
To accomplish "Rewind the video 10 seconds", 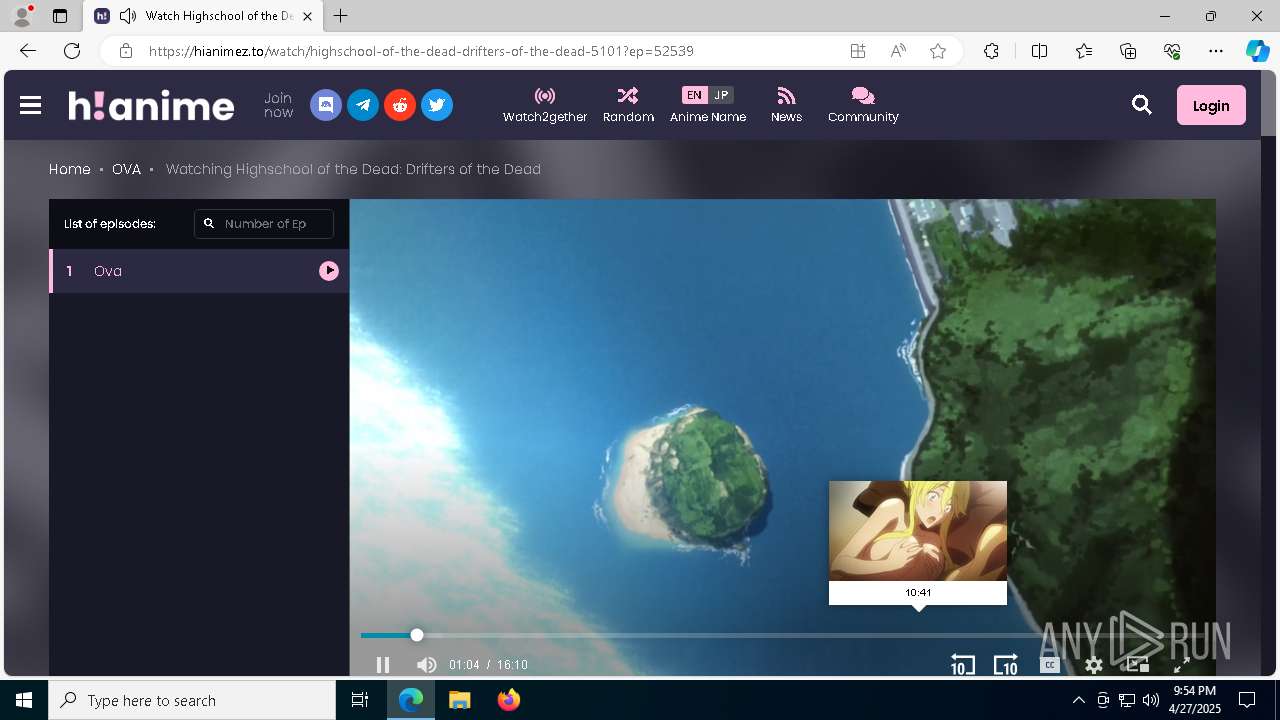I will pos(962,665).
